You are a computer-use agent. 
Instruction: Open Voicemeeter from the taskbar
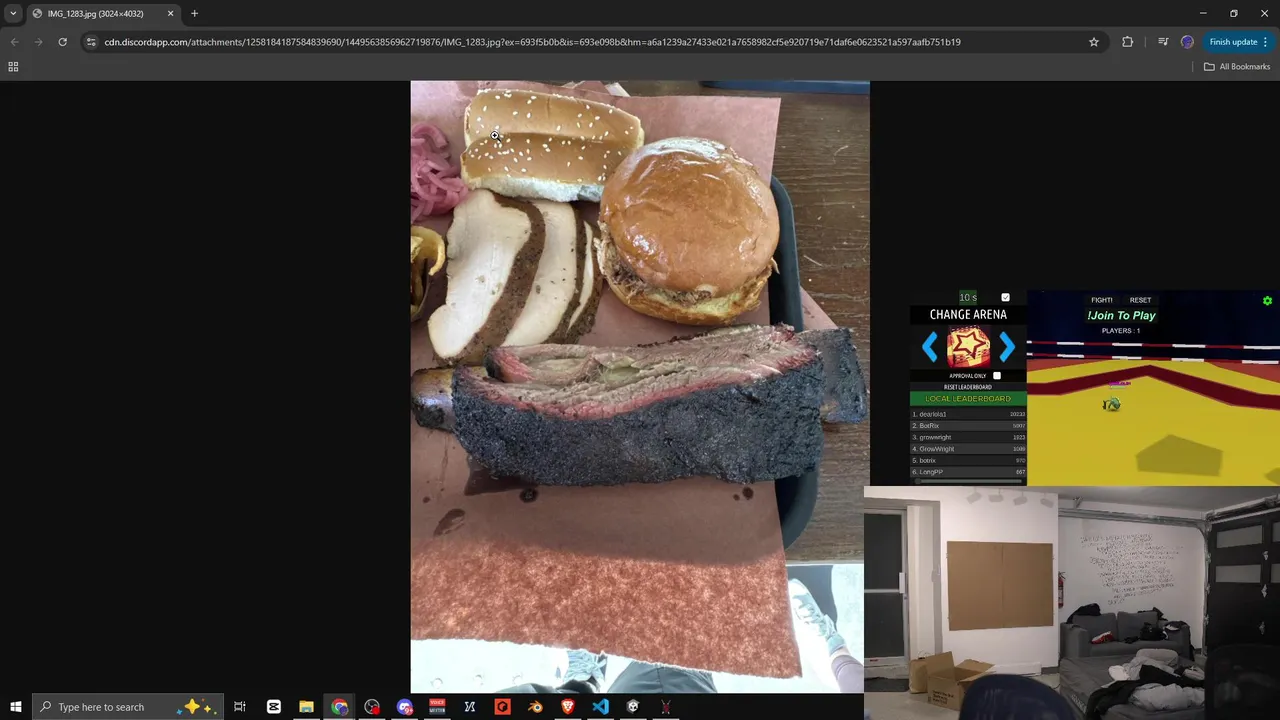437,707
